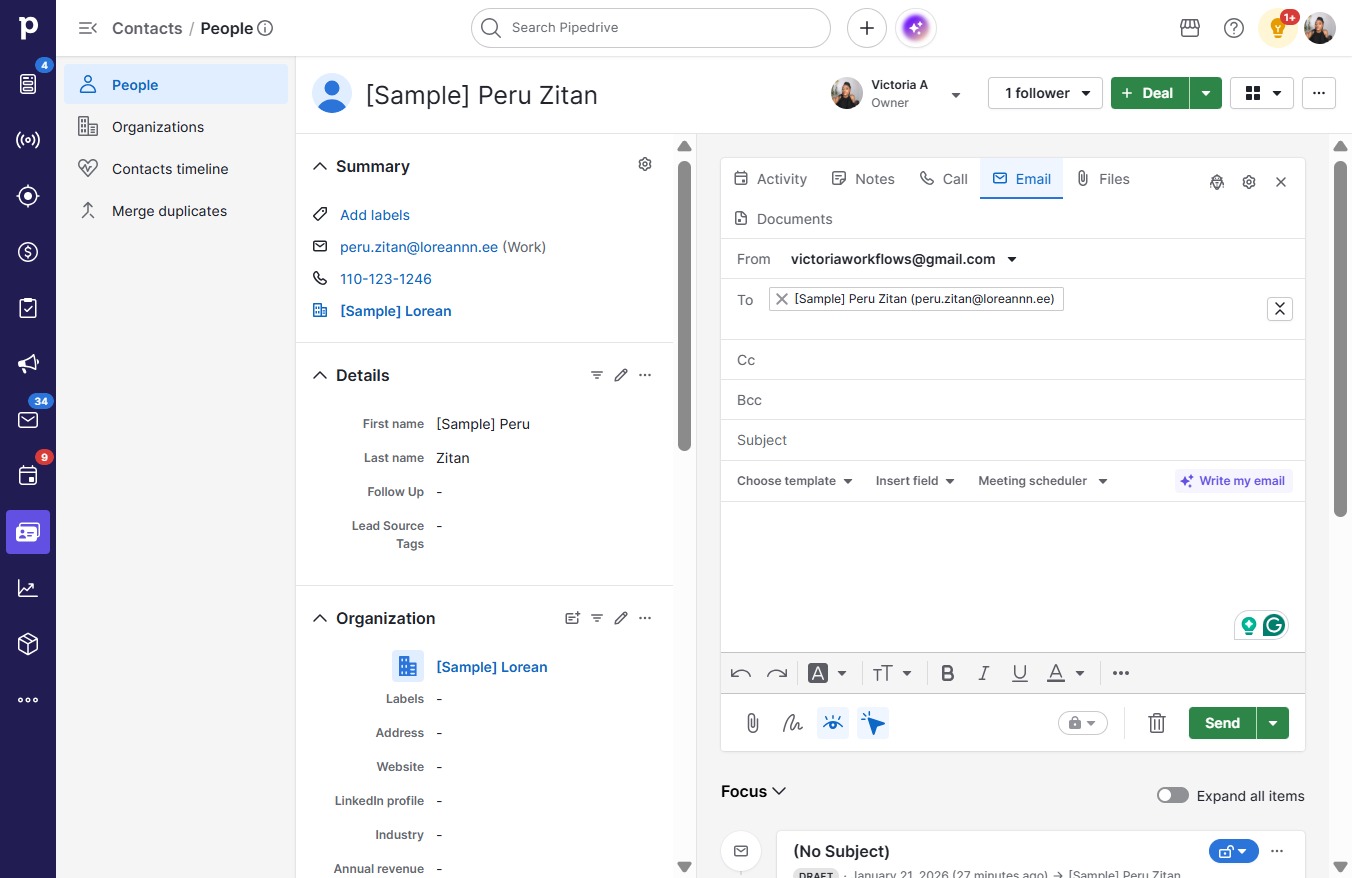Image resolution: width=1352 pixels, height=878 pixels.
Task: Toggle link click tracking cursor icon
Action: coord(873,723)
